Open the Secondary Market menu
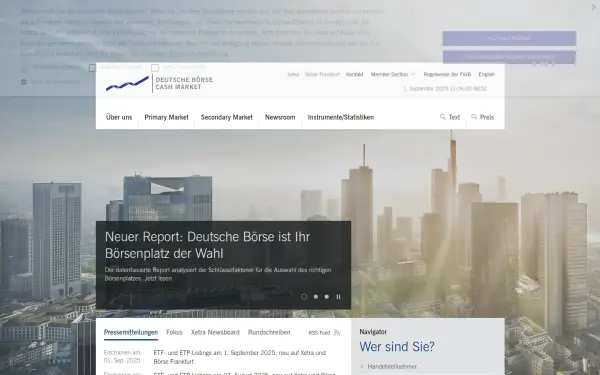 (x=227, y=117)
